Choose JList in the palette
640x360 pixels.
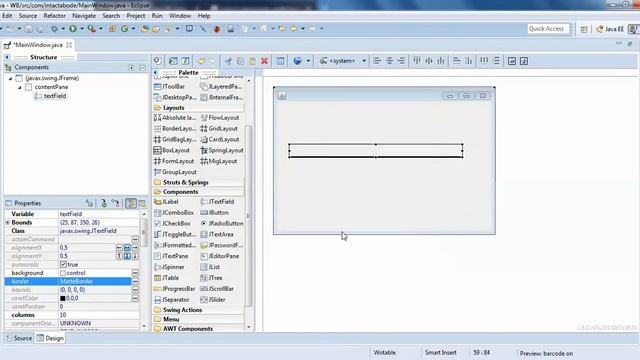click(211, 267)
